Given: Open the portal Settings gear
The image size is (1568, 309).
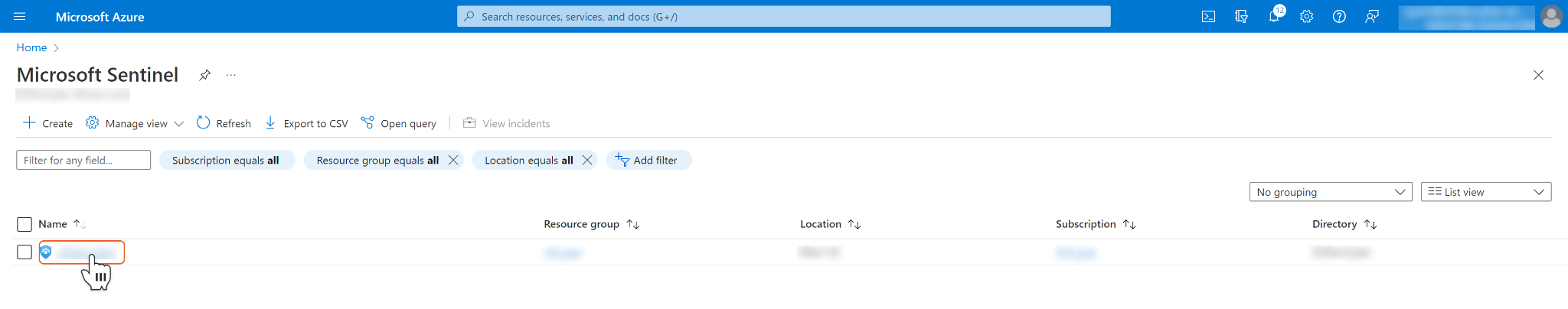Looking at the screenshot, I should [x=1306, y=17].
